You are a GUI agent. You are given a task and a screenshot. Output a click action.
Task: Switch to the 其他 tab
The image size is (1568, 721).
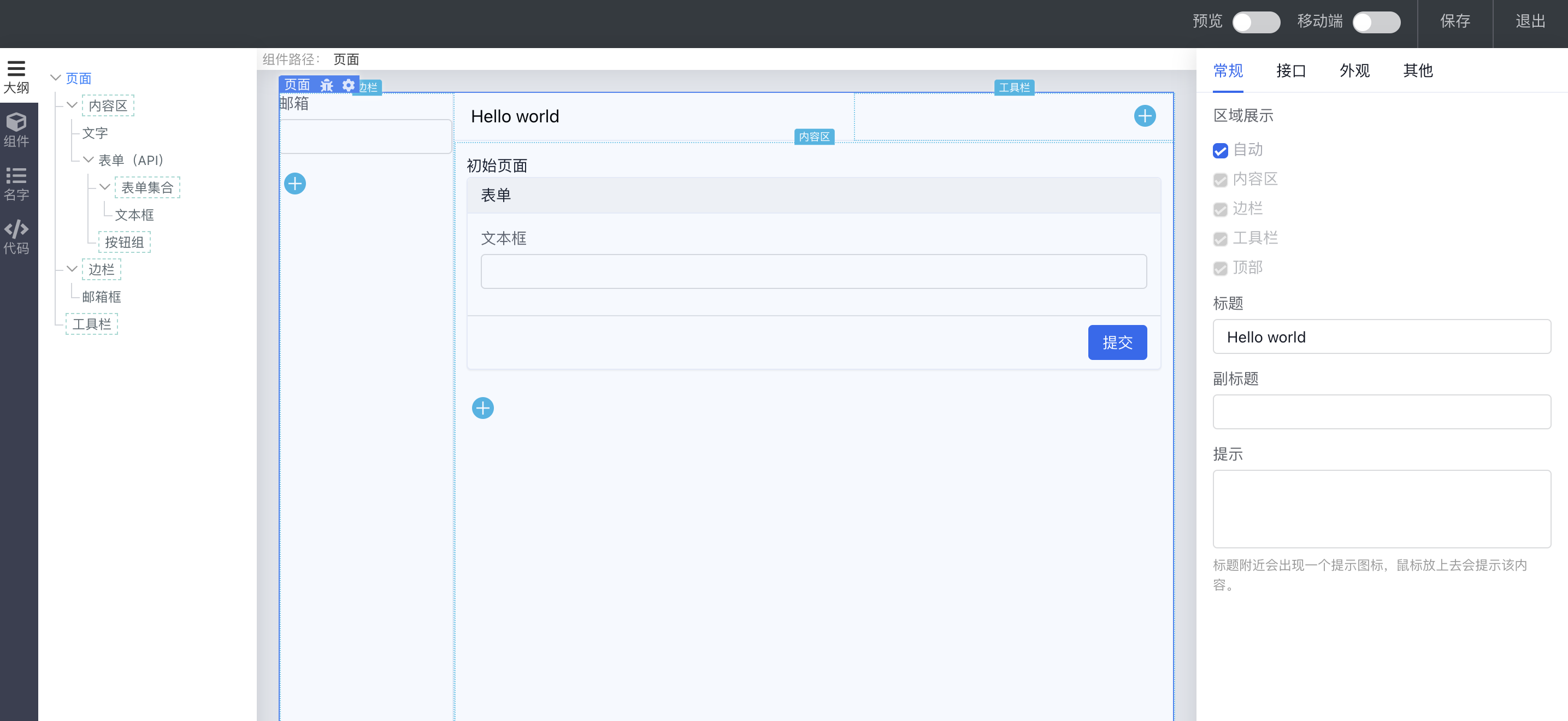pyautogui.click(x=1418, y=71)
